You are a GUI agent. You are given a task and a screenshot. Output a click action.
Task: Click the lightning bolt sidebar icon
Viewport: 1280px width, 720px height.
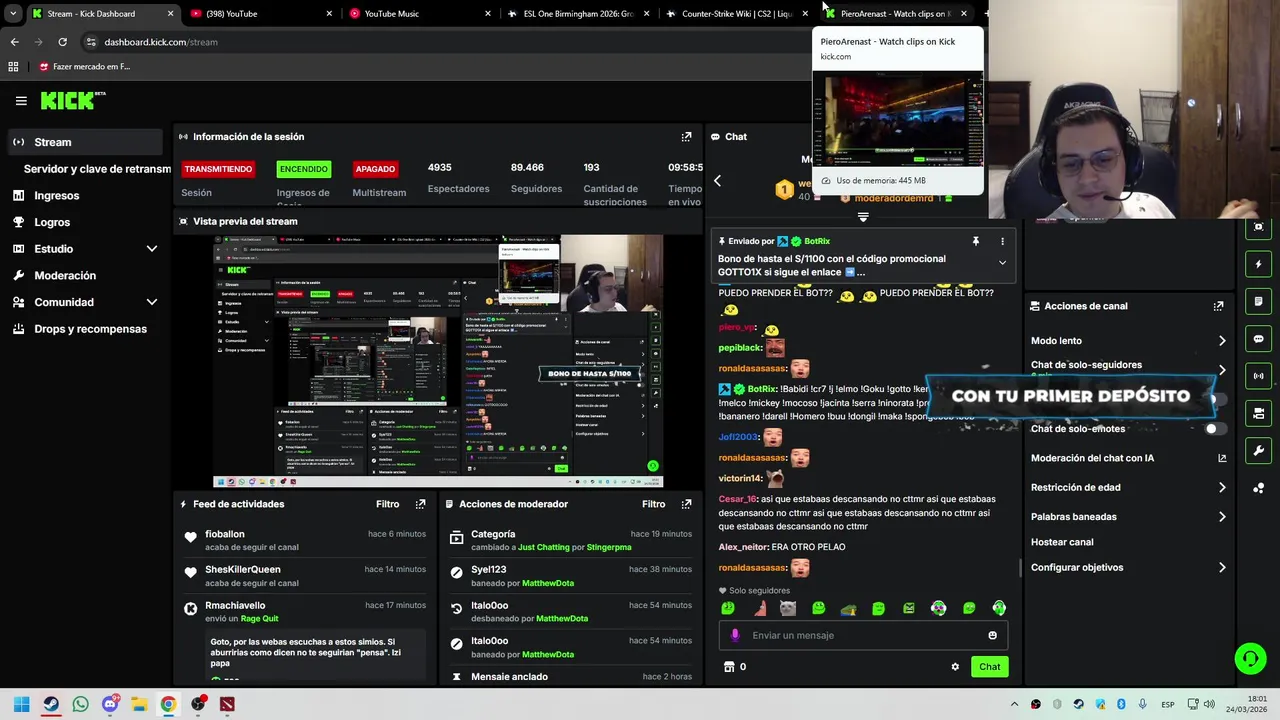(x=1258, y=264)
